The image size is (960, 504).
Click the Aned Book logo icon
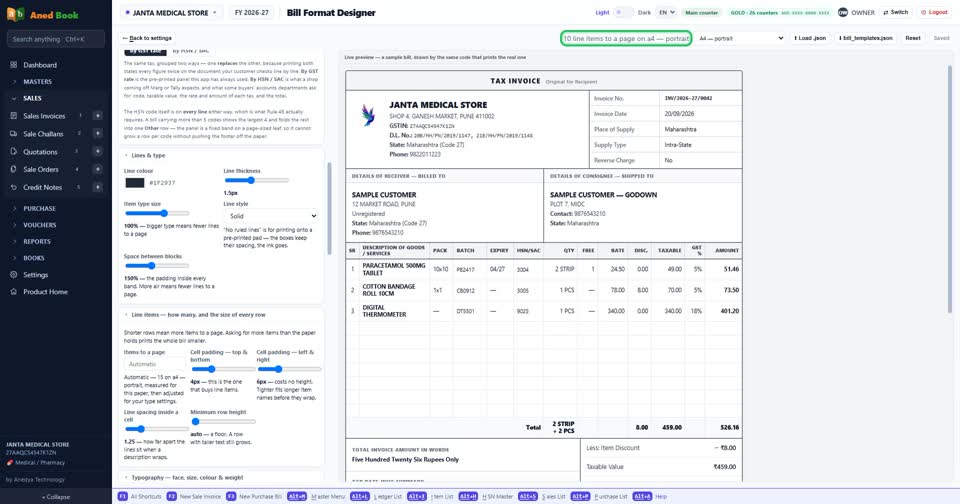click(15, 14)
